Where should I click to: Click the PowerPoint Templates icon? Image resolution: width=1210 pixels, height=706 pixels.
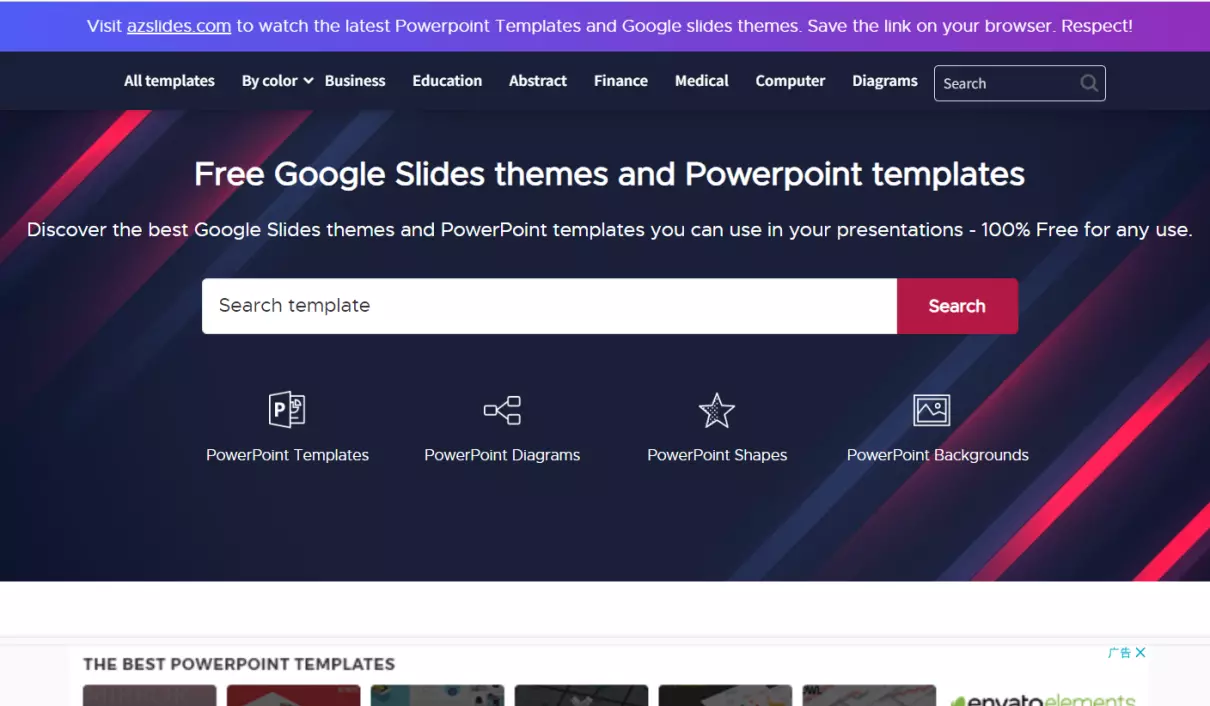click(x=287, y=410)
